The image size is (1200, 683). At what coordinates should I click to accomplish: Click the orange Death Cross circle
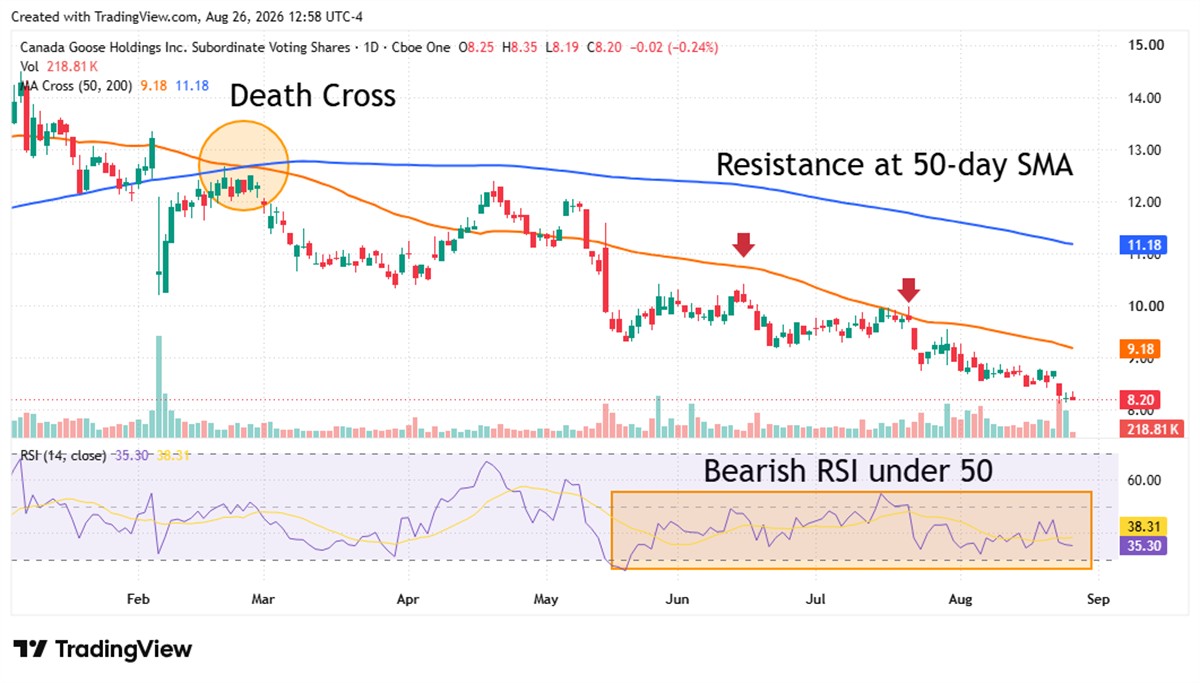(x=244, y=165)
